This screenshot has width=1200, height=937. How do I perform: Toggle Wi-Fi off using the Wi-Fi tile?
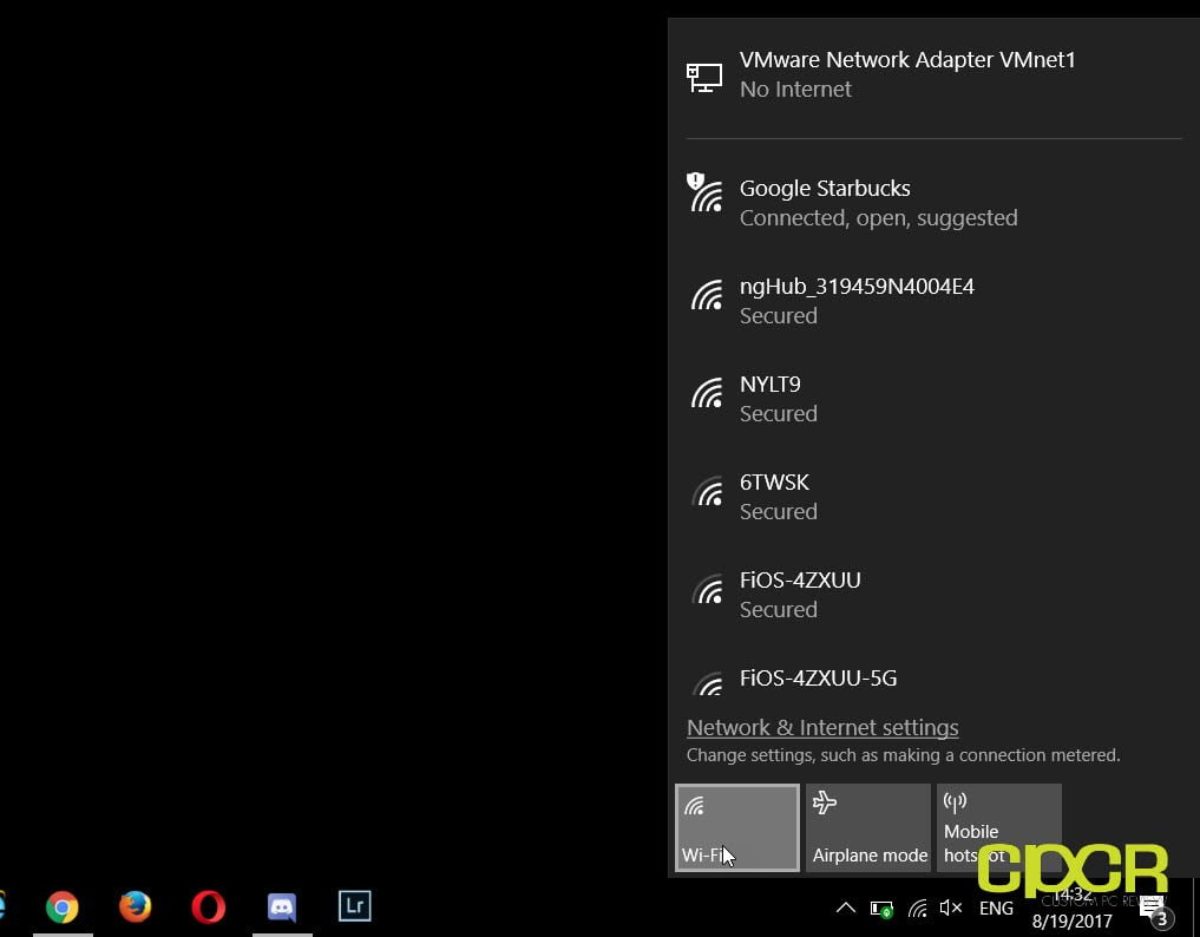click(737, 827)
